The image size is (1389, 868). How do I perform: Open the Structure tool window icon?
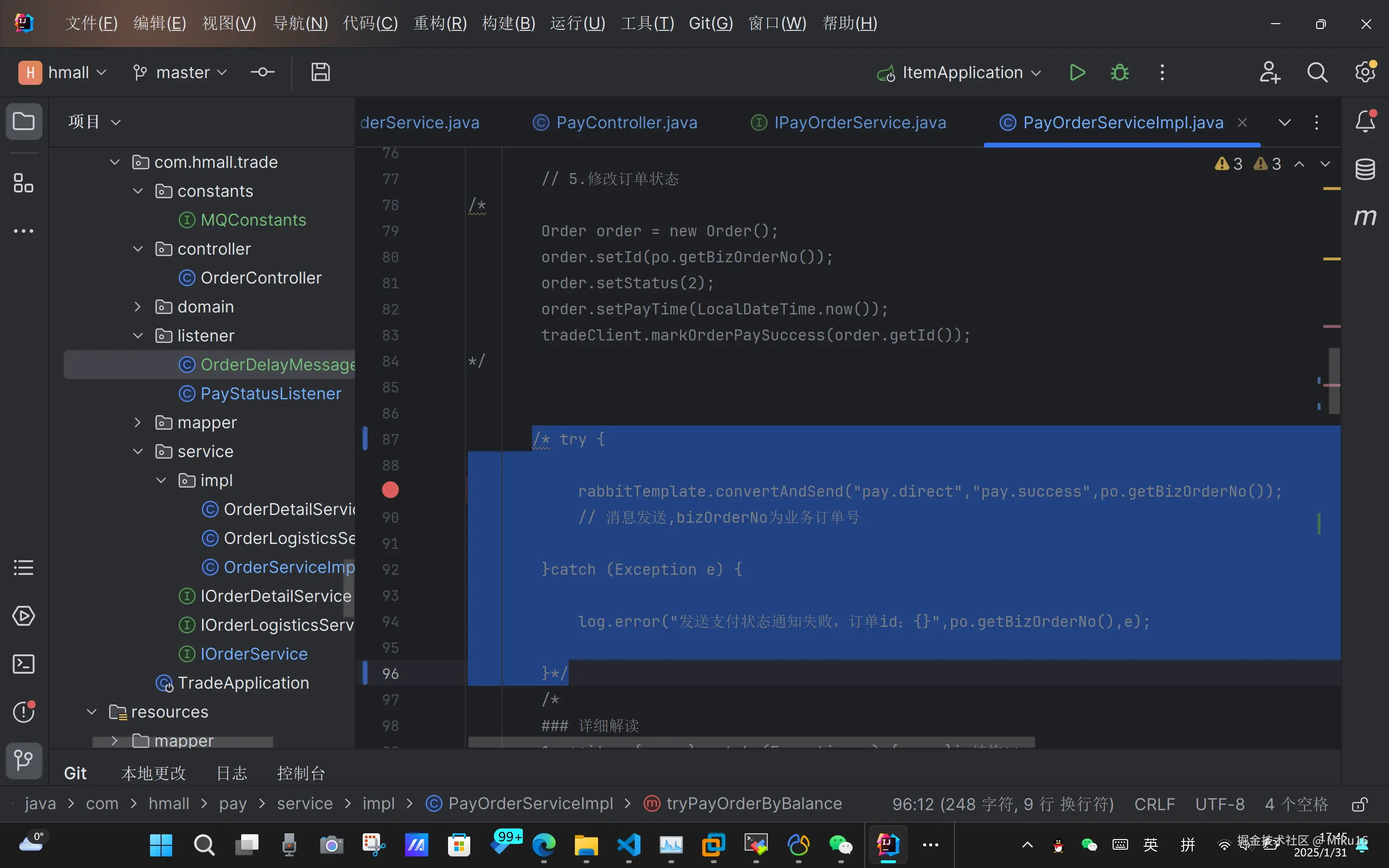pyautogui.click(x=24, y=183)
